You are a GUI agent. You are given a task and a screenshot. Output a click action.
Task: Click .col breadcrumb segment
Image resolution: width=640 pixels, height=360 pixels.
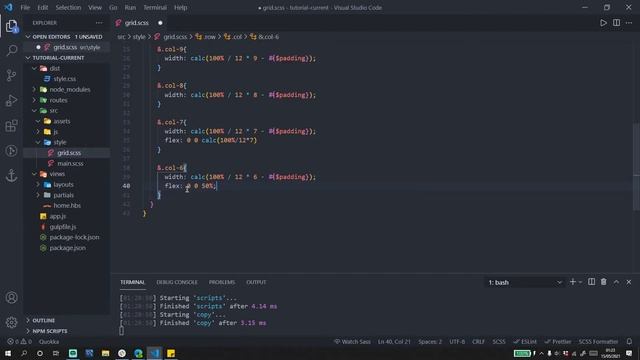pyautogui.click(x=233, y=37)
